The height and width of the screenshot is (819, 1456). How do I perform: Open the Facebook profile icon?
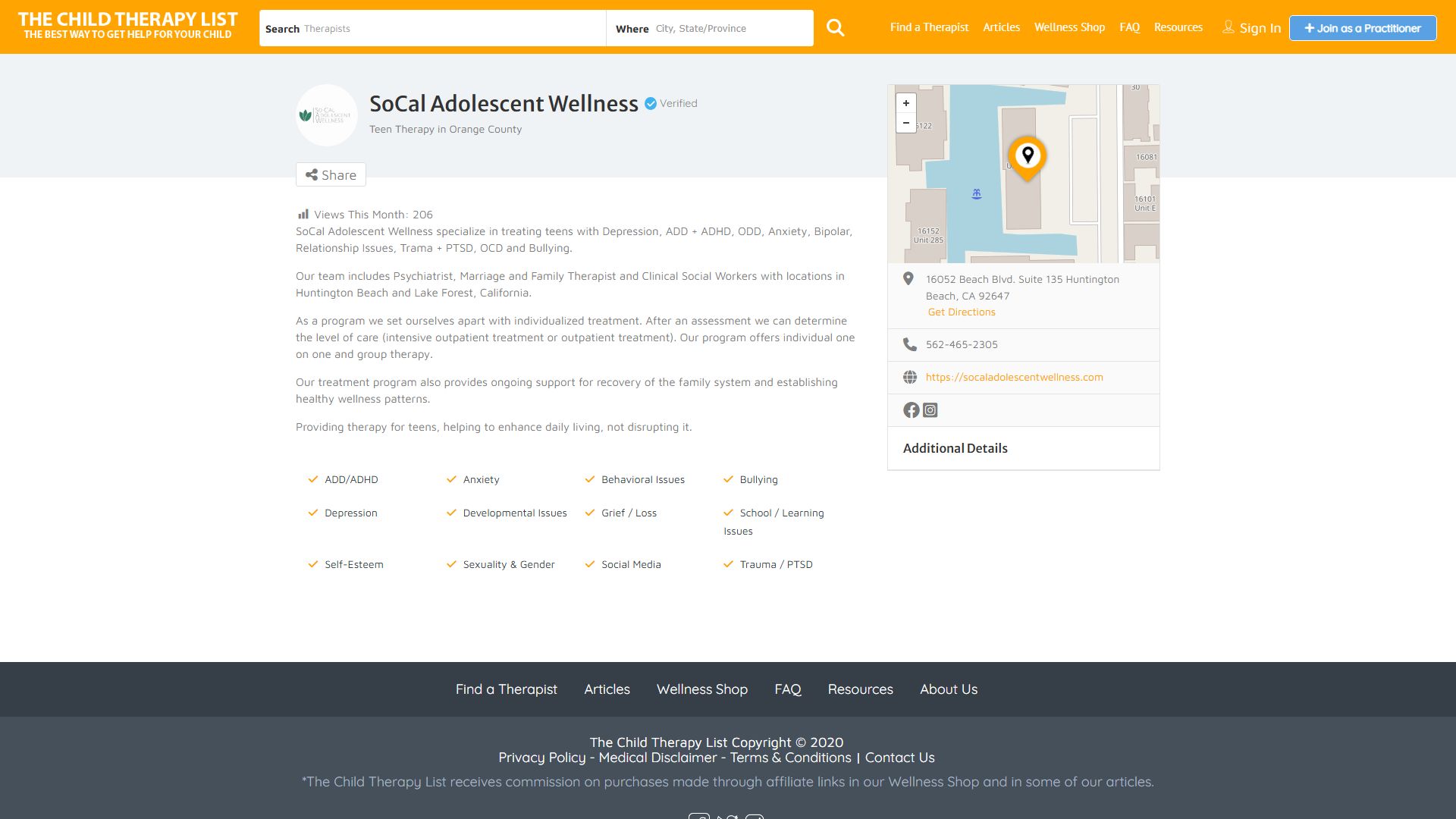click(x=911, y=410)
